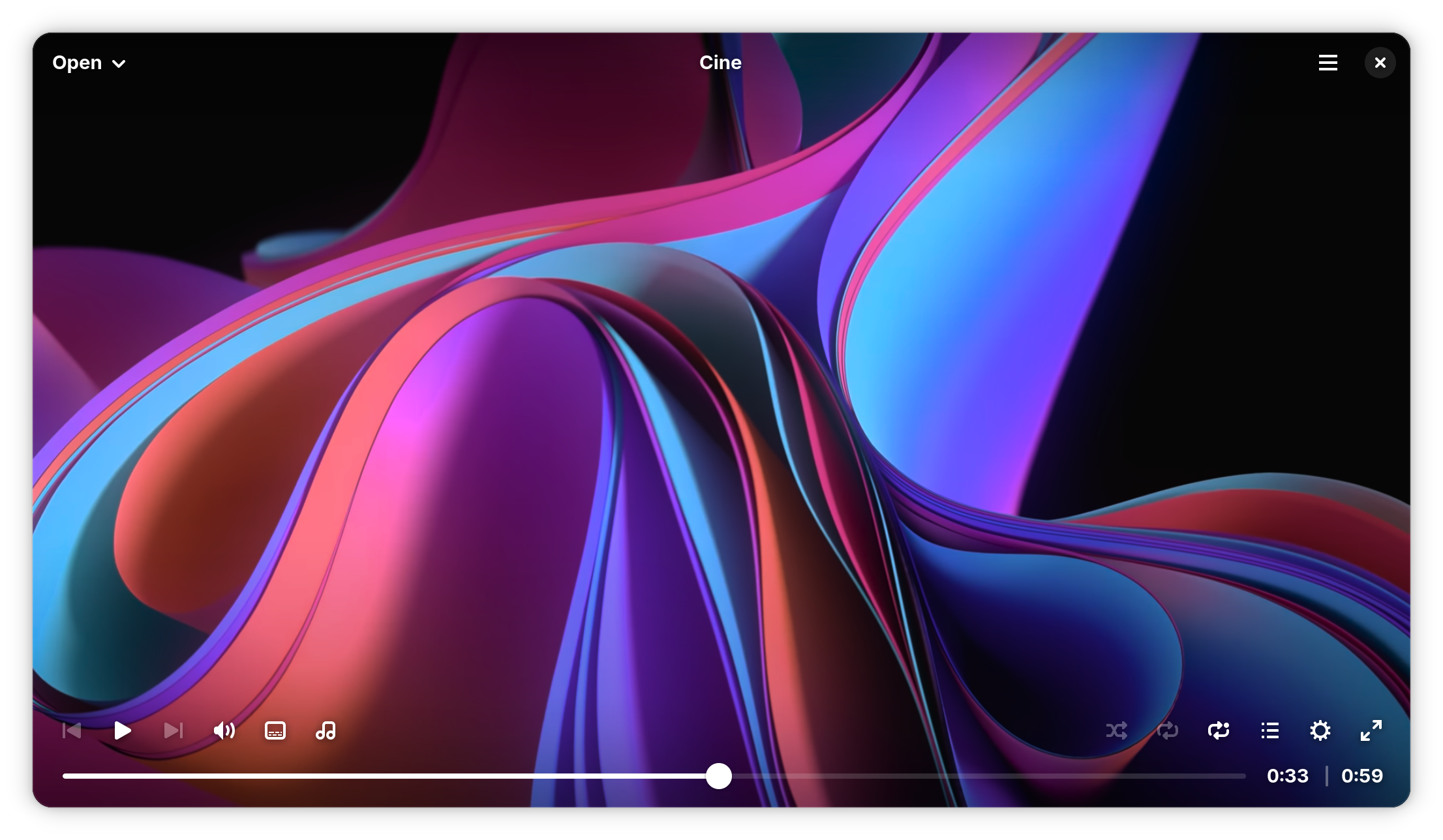Skip to the previous track
Image resolution: width=1443 pixels, height=840 pixels.
(72, 730)
